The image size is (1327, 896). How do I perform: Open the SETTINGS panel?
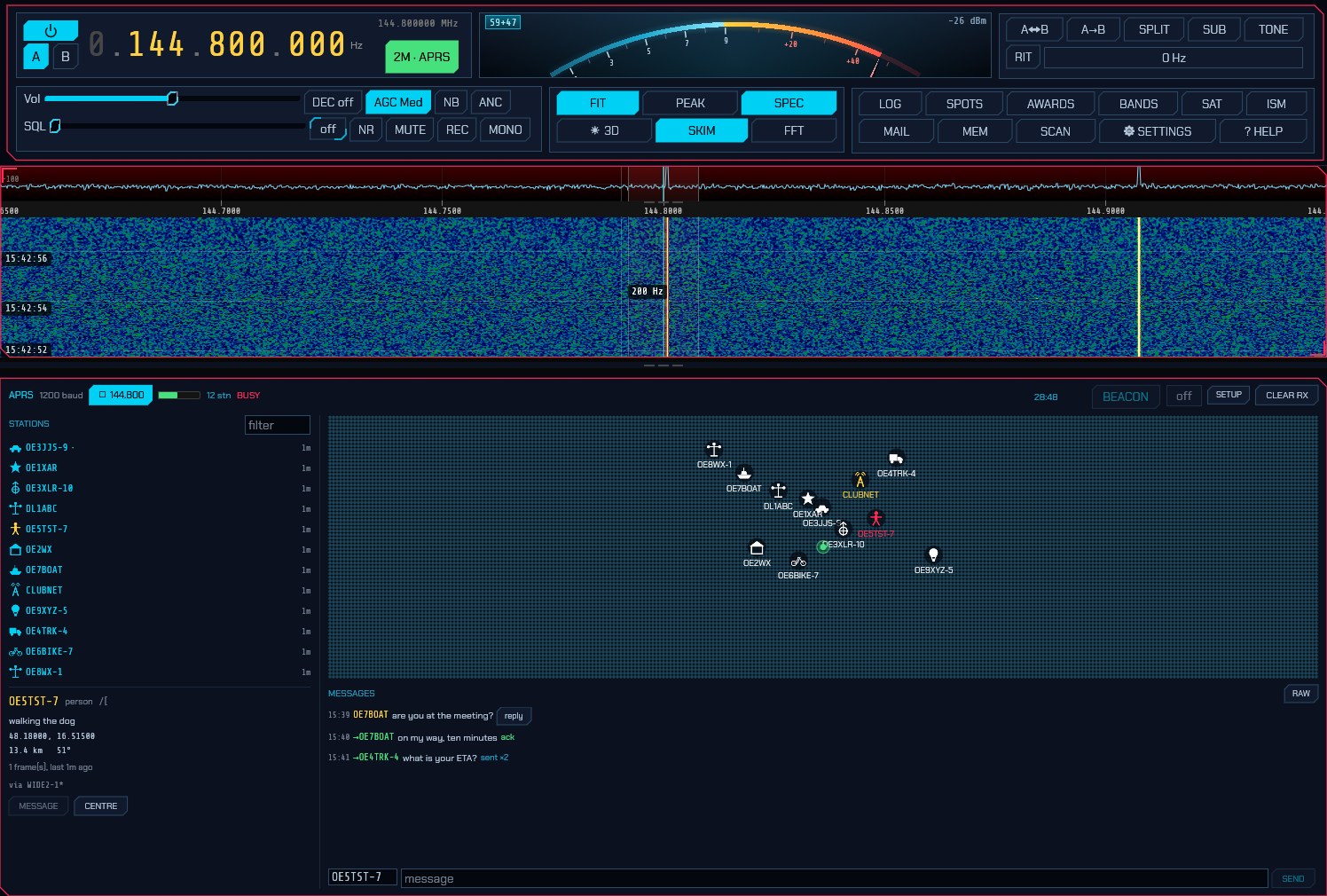pyautogui.click(x=1158, y=132)
